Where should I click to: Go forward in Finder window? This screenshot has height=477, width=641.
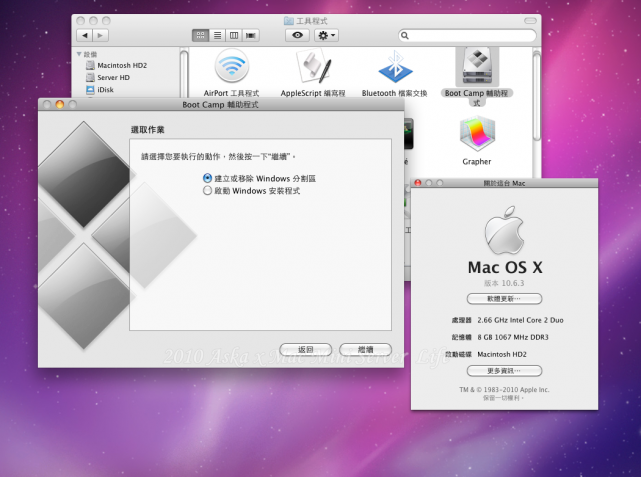pos(101,36)
